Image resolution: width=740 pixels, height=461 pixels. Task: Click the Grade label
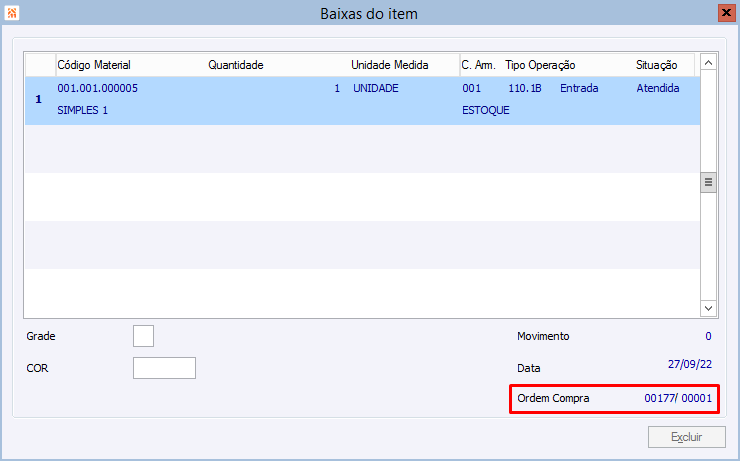tap(41, 336)
